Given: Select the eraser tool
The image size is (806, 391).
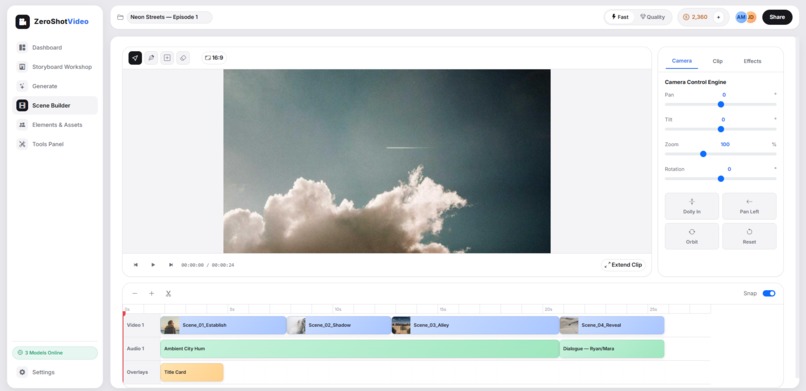Looking at the screenshot, I should (x=183, y=58).
